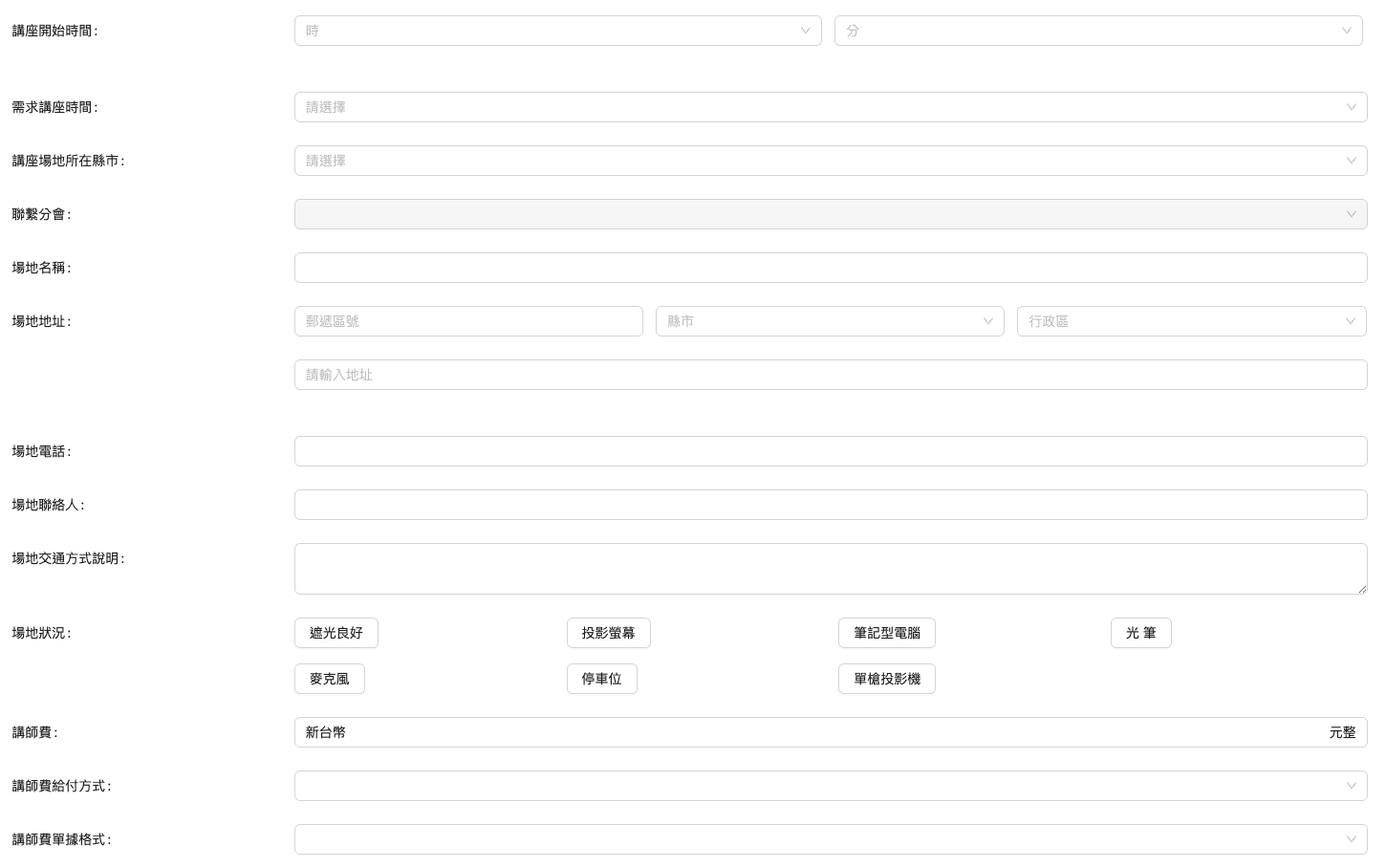Toggle the 光 筆 option
Image resolution: width=1386 pixels, height=868 pixels.
coord(1140,633)
